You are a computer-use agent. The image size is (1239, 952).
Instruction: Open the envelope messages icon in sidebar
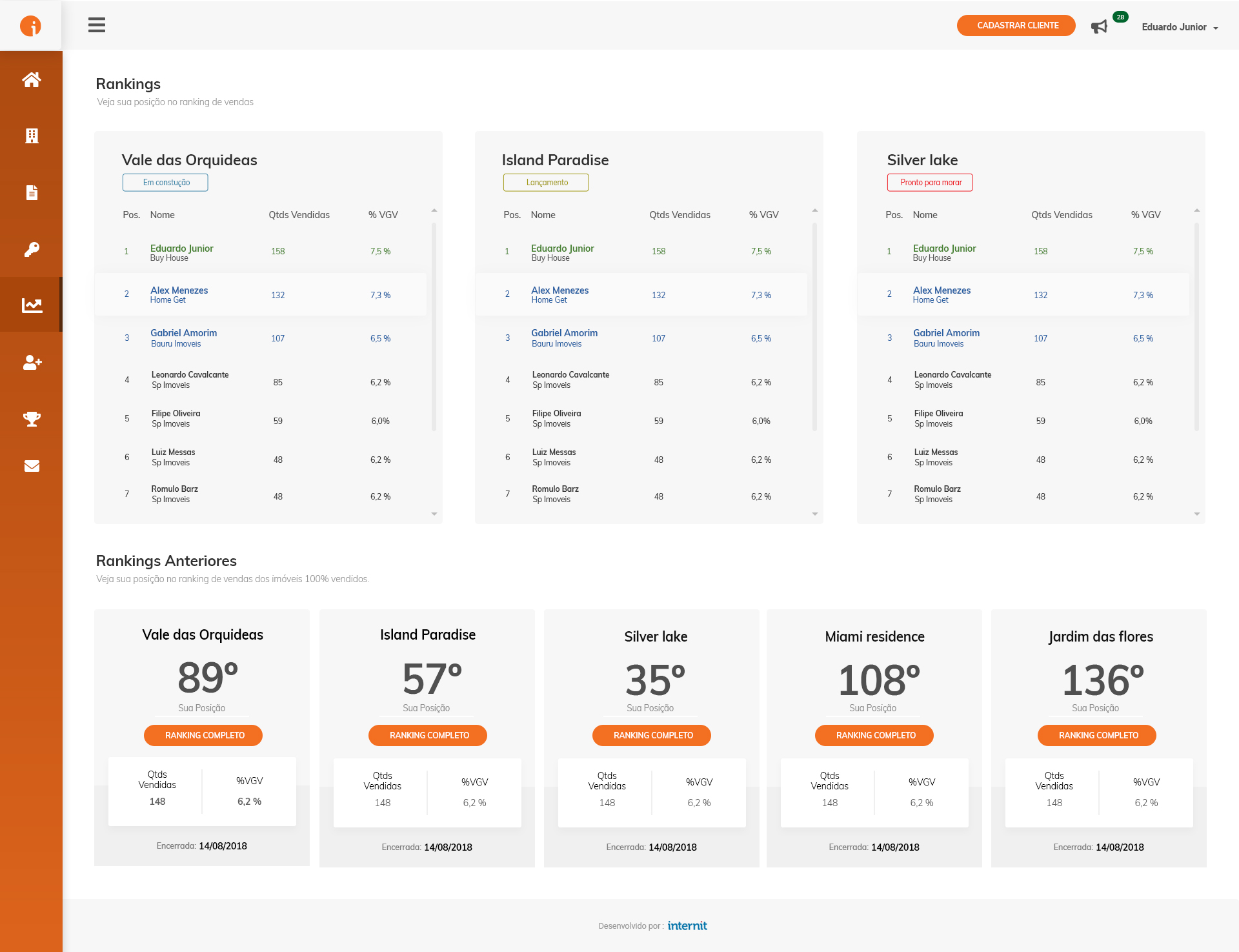[31, 466]
